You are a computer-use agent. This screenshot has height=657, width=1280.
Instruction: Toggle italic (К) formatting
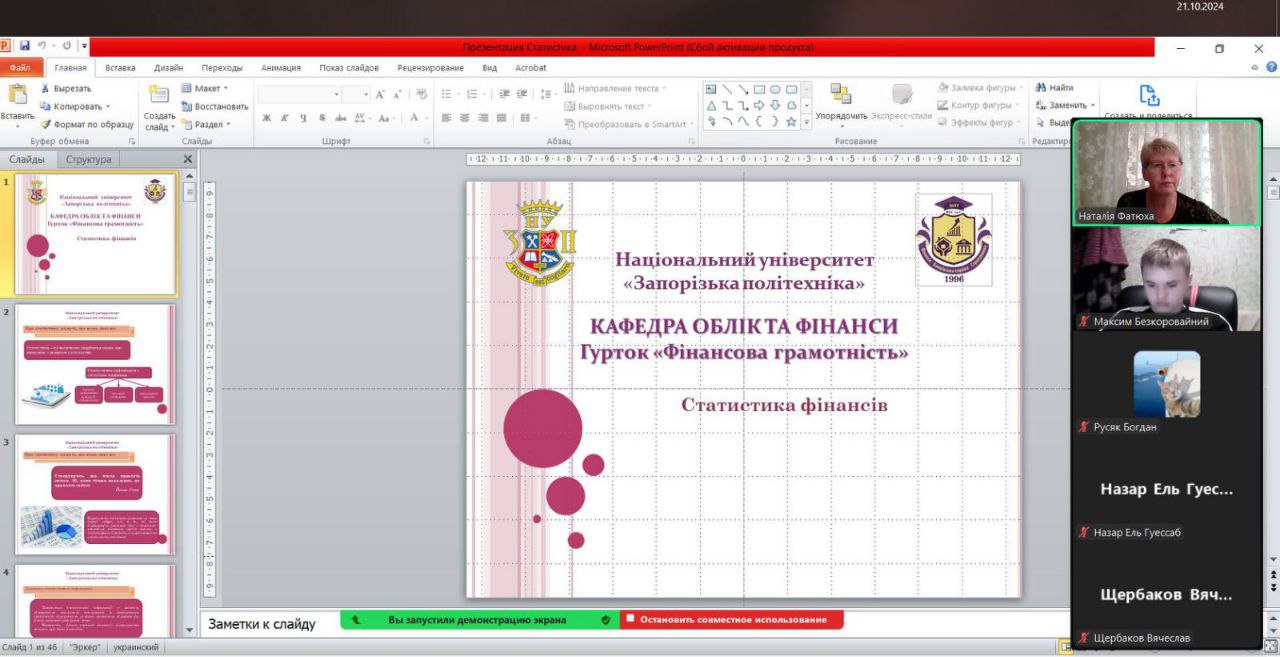click(285, 118)
